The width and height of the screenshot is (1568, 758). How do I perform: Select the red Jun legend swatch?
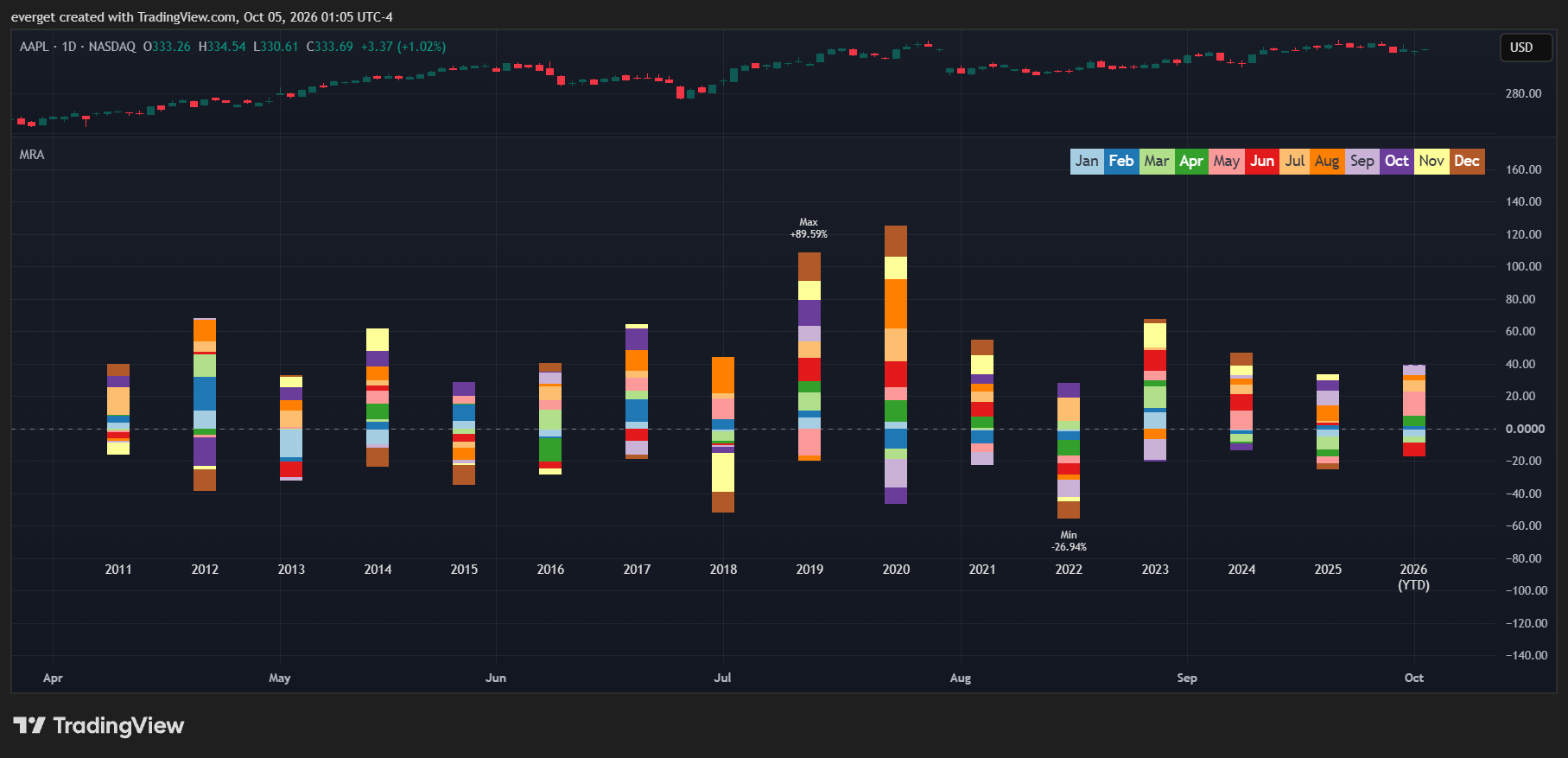click(x=1262, y=161)
